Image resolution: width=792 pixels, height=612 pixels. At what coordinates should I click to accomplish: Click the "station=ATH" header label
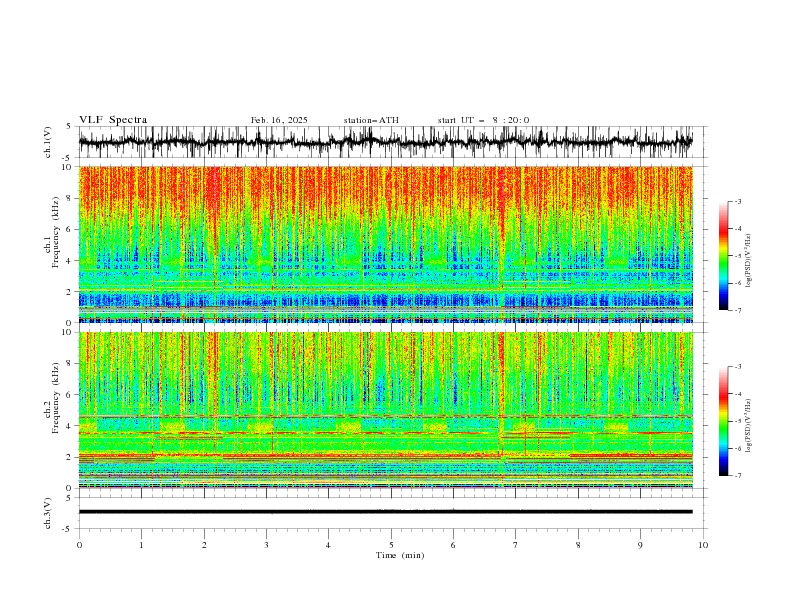tap(371, 120)
